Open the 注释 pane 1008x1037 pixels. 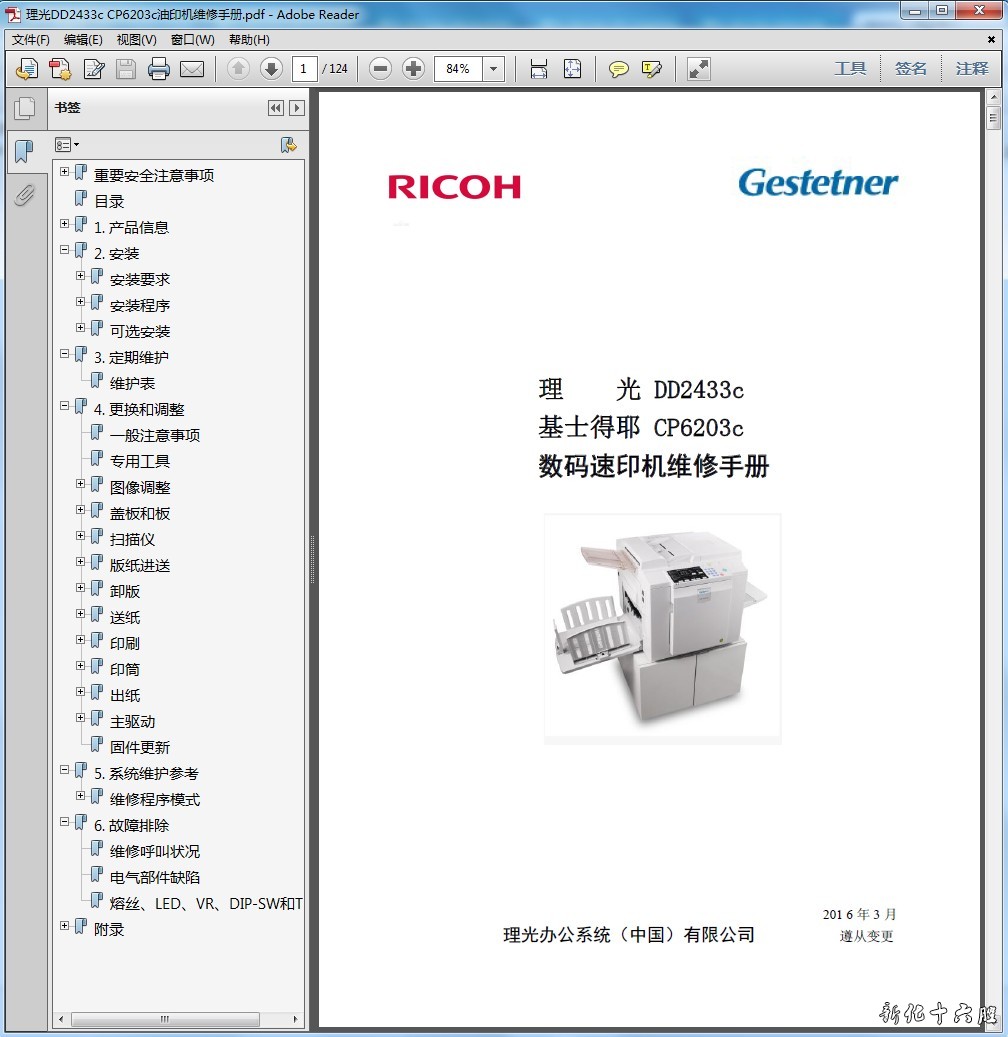[x=971, y=69]
